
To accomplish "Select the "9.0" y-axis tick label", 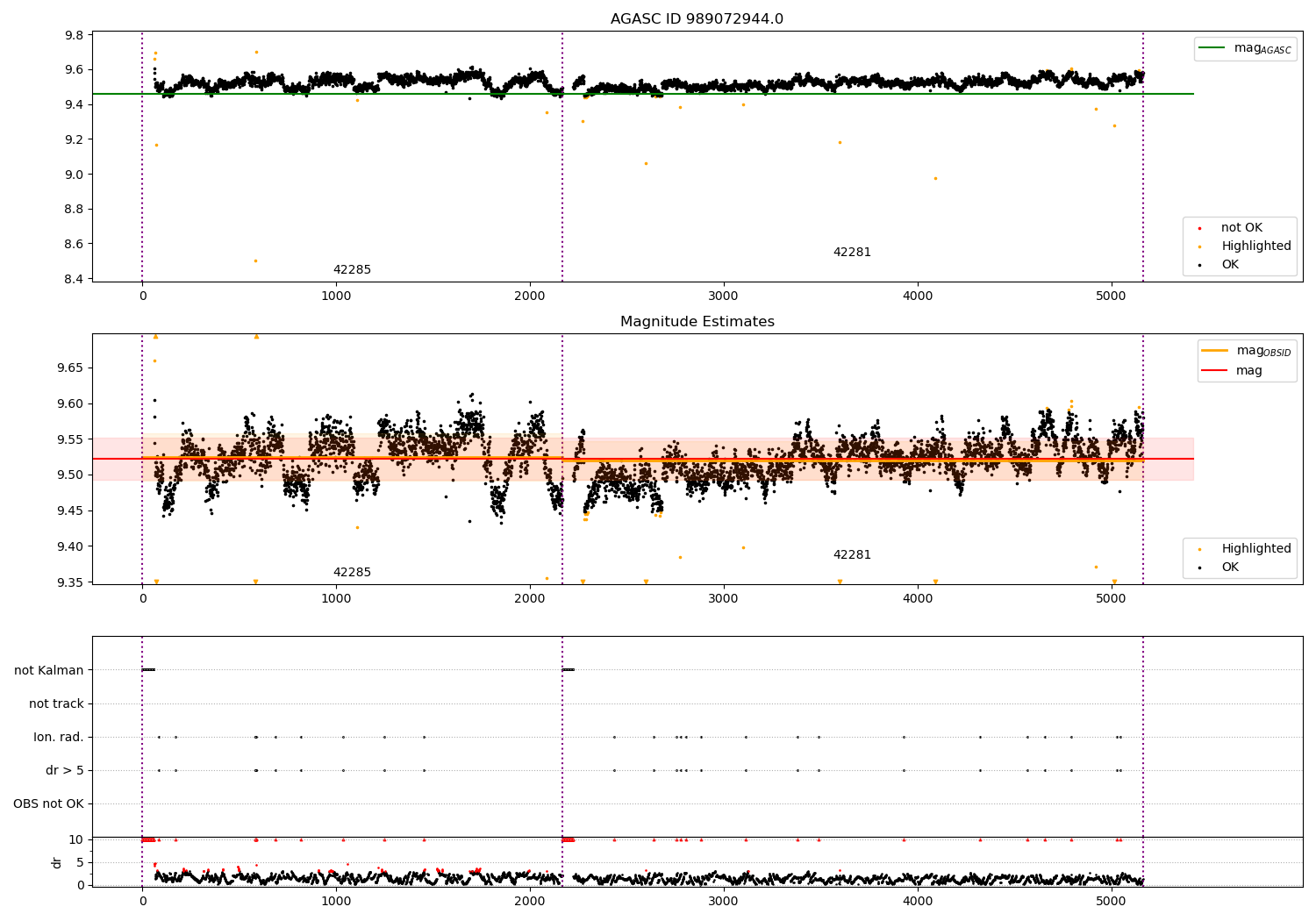I will pos(75,175).
